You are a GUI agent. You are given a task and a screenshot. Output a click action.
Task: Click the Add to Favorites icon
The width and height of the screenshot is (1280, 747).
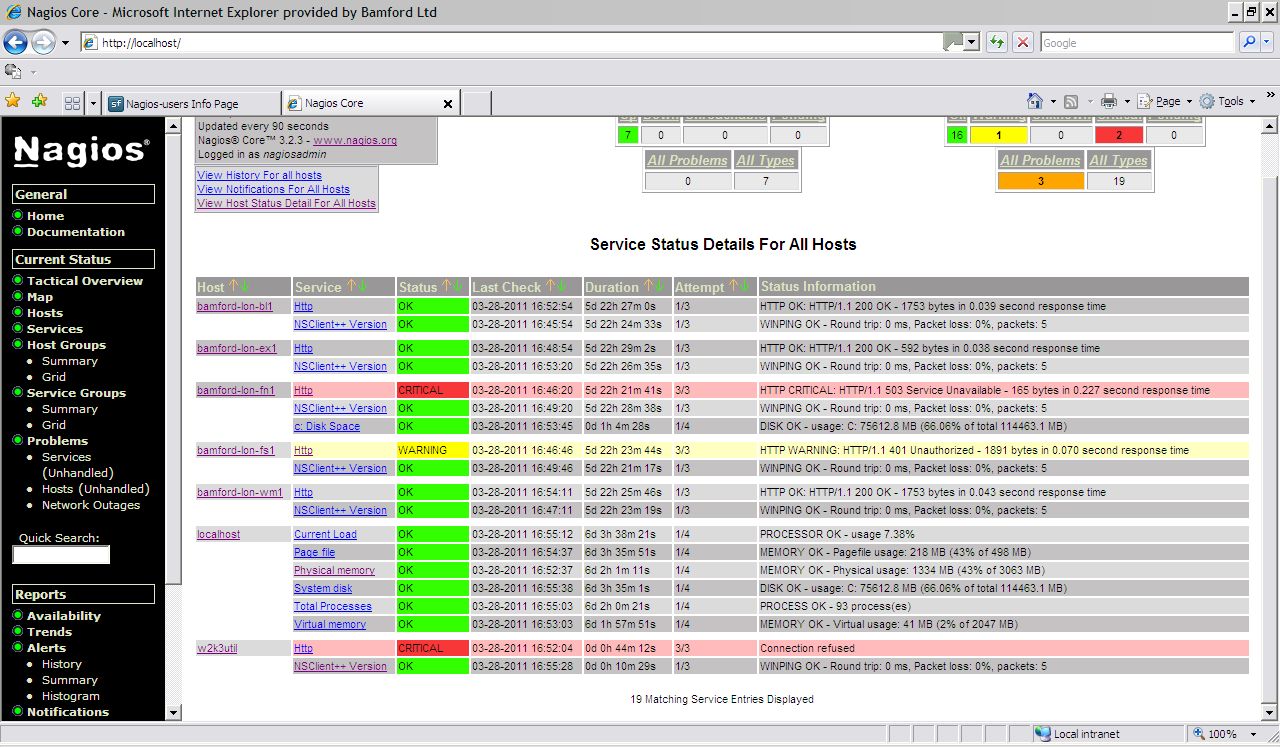coord(39,101)
